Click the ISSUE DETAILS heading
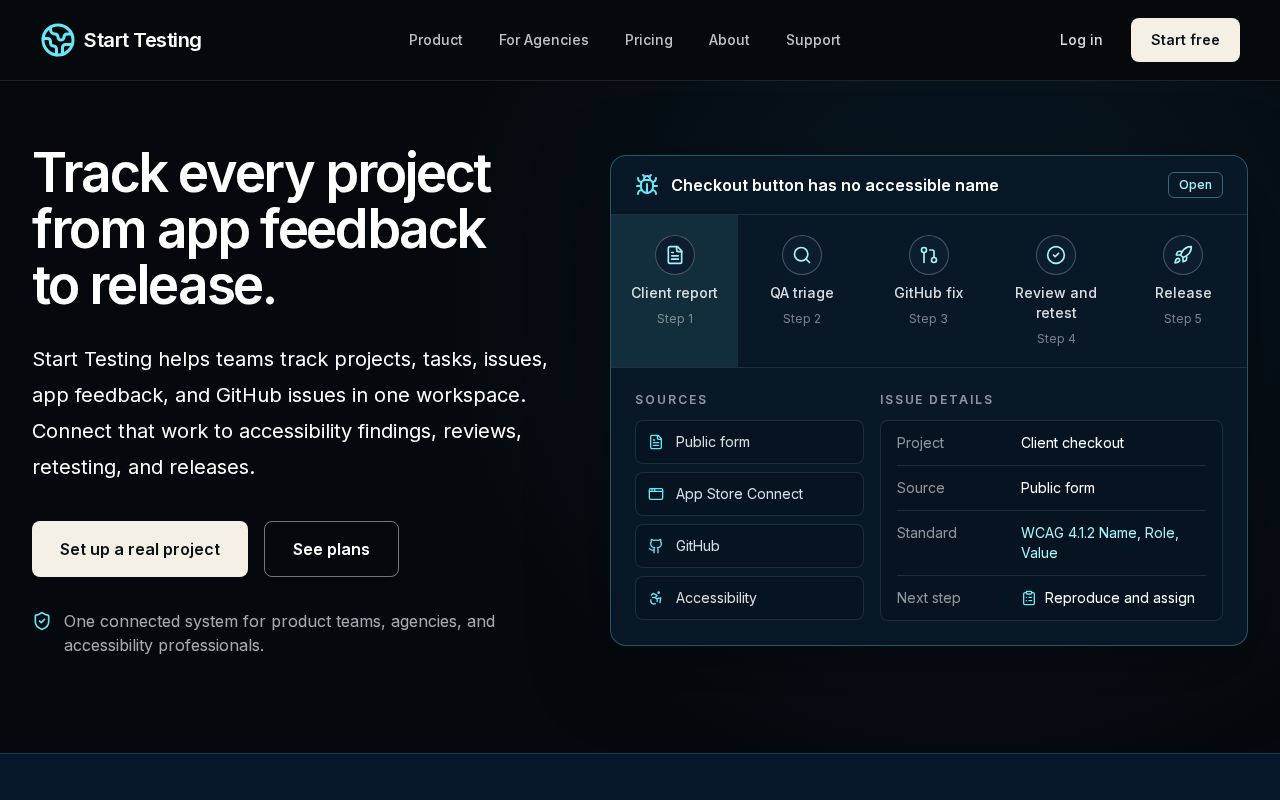 click(x=937, y=400)
